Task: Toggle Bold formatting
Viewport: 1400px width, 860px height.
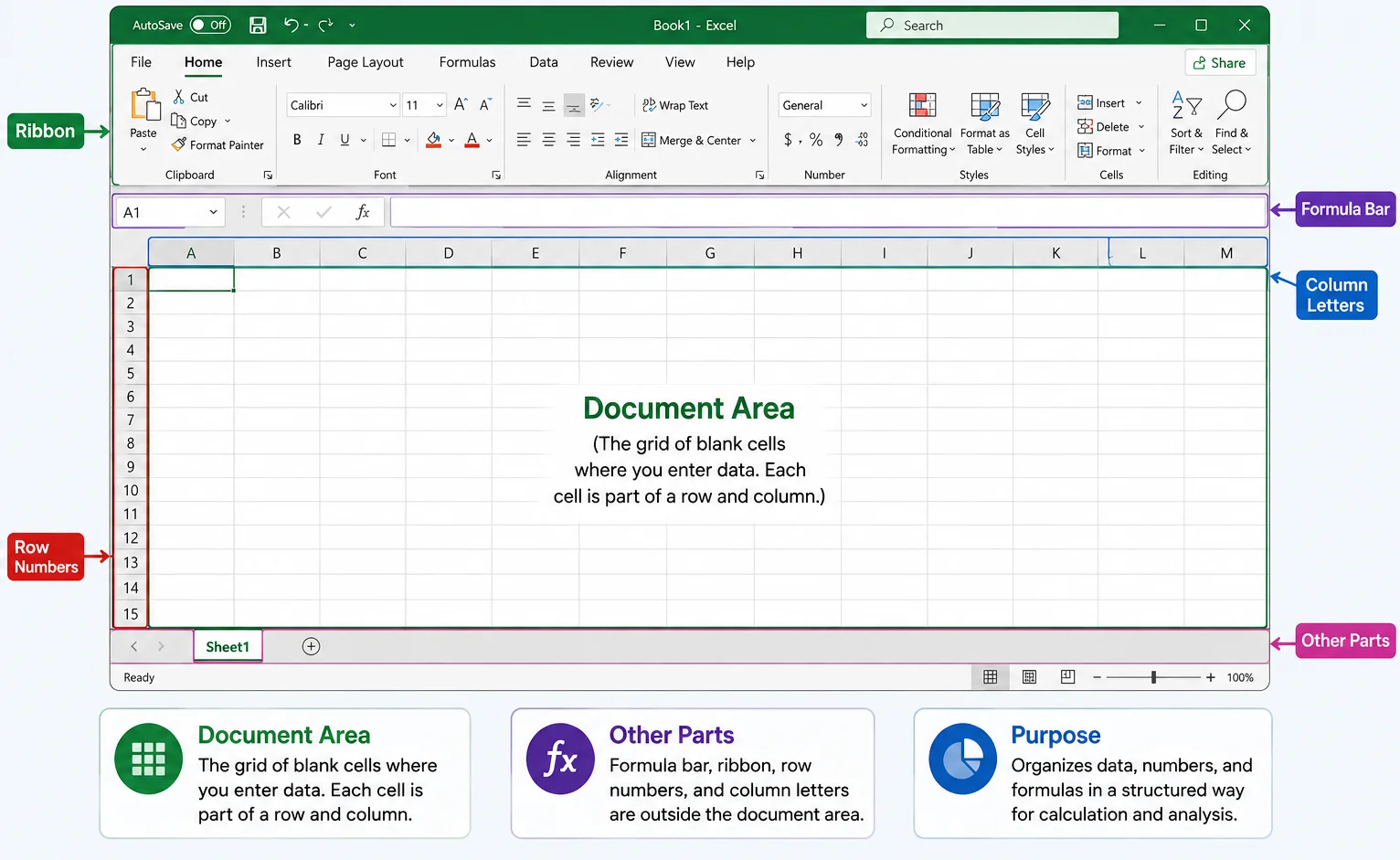Action: coord(297,140)
